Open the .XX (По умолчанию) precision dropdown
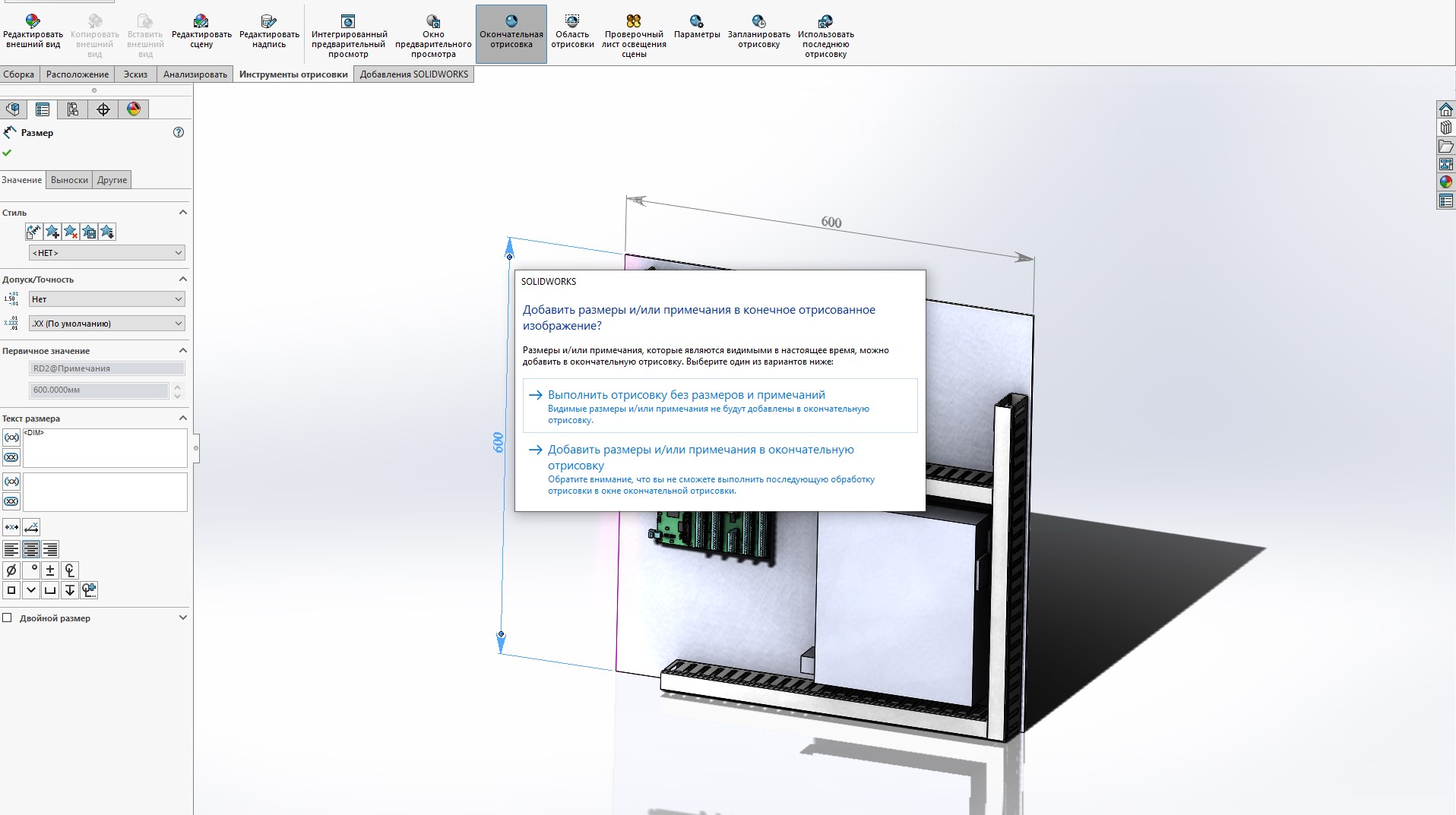 tap(106, 324)
